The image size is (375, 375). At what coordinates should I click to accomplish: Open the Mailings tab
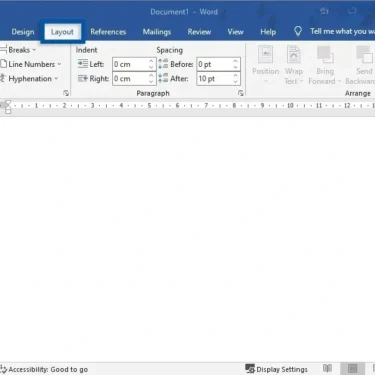(x=157, y=32)
